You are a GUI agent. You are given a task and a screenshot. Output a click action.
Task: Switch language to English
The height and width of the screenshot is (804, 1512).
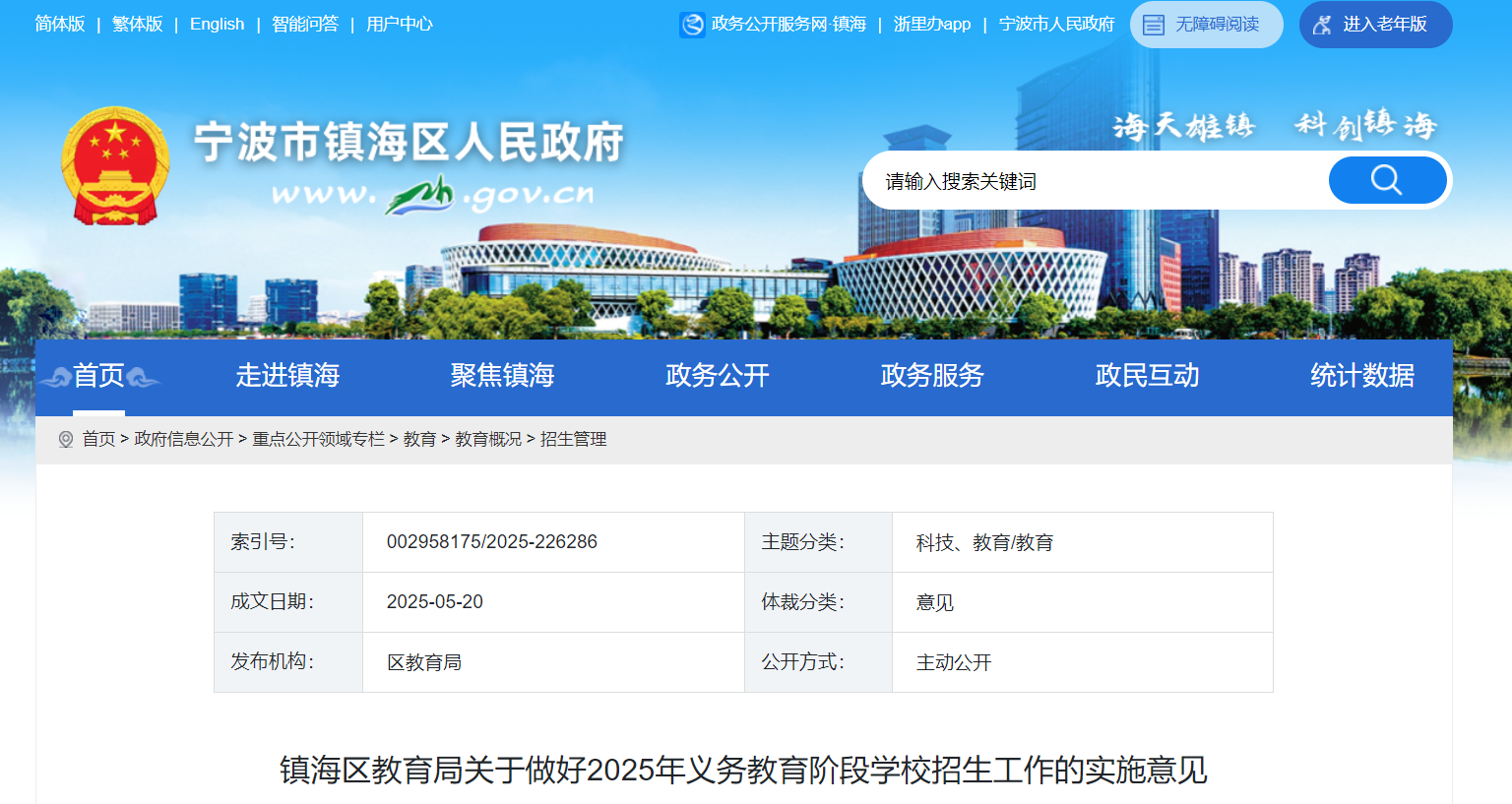point(217,25)
